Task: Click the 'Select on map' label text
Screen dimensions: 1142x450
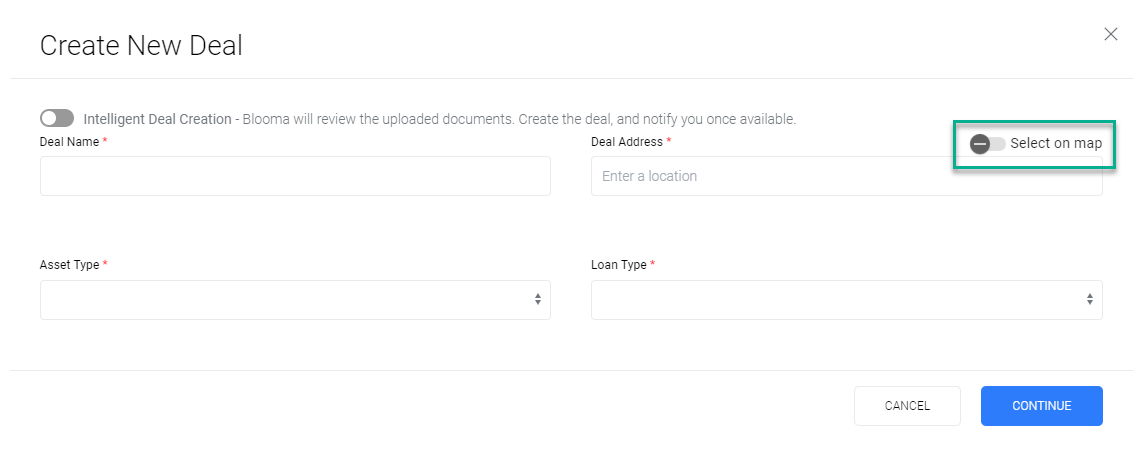Action: coord(1055,144)
